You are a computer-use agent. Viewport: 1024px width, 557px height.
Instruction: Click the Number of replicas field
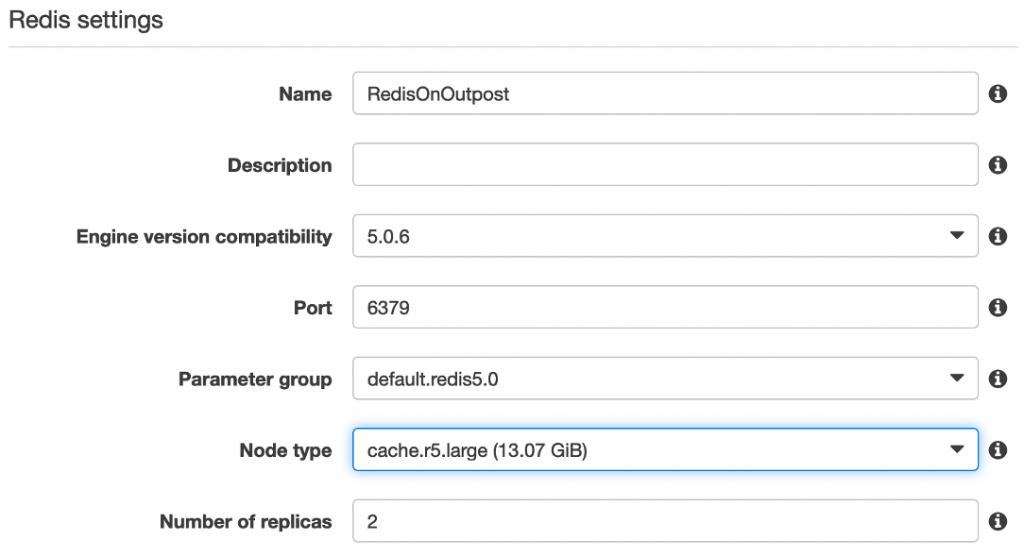click(665, 520)
